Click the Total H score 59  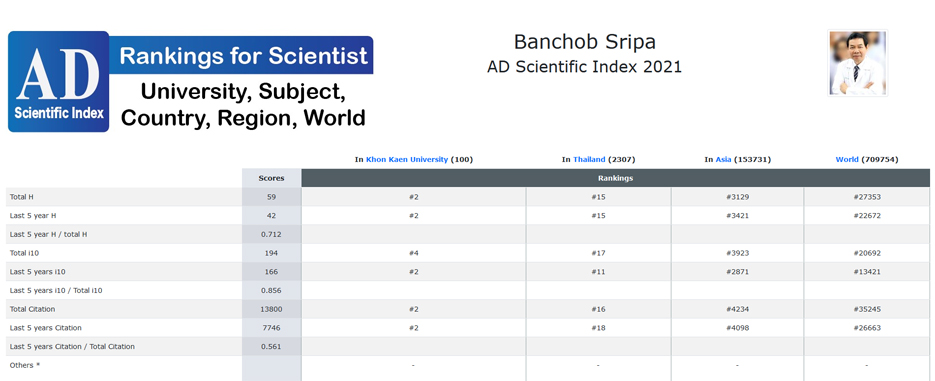point(271,197)
